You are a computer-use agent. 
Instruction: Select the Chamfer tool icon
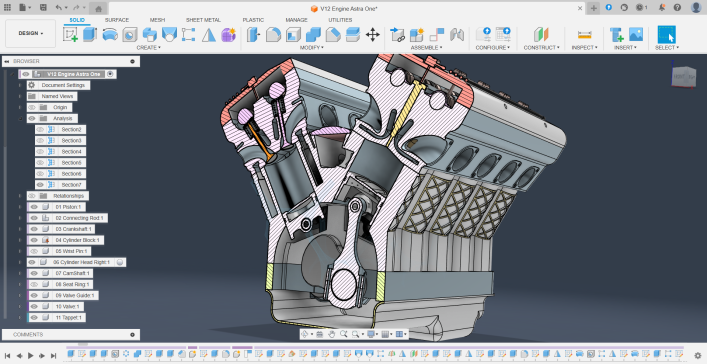click(x=333, y=34)
